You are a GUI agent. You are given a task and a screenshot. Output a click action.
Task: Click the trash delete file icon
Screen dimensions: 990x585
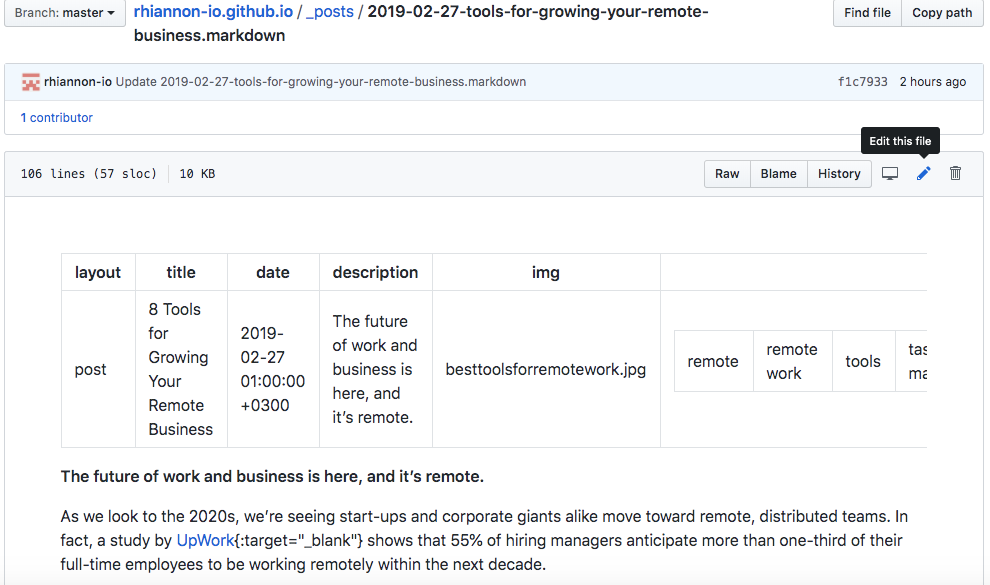[x=955, y=173]
